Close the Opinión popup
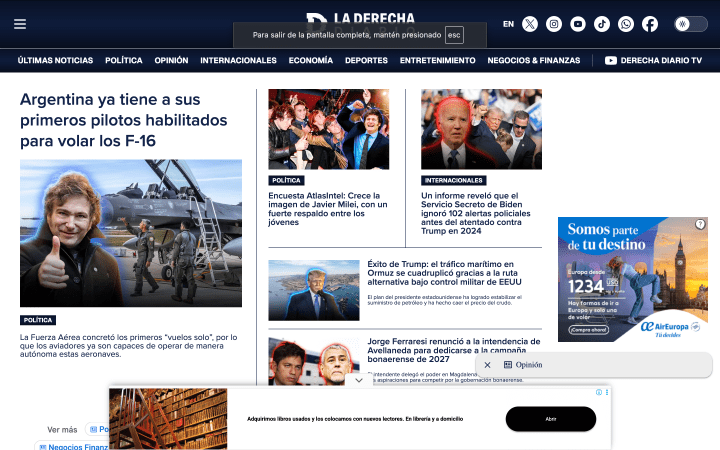Viewport: 720px width, 450px height. tap(488, 365)
